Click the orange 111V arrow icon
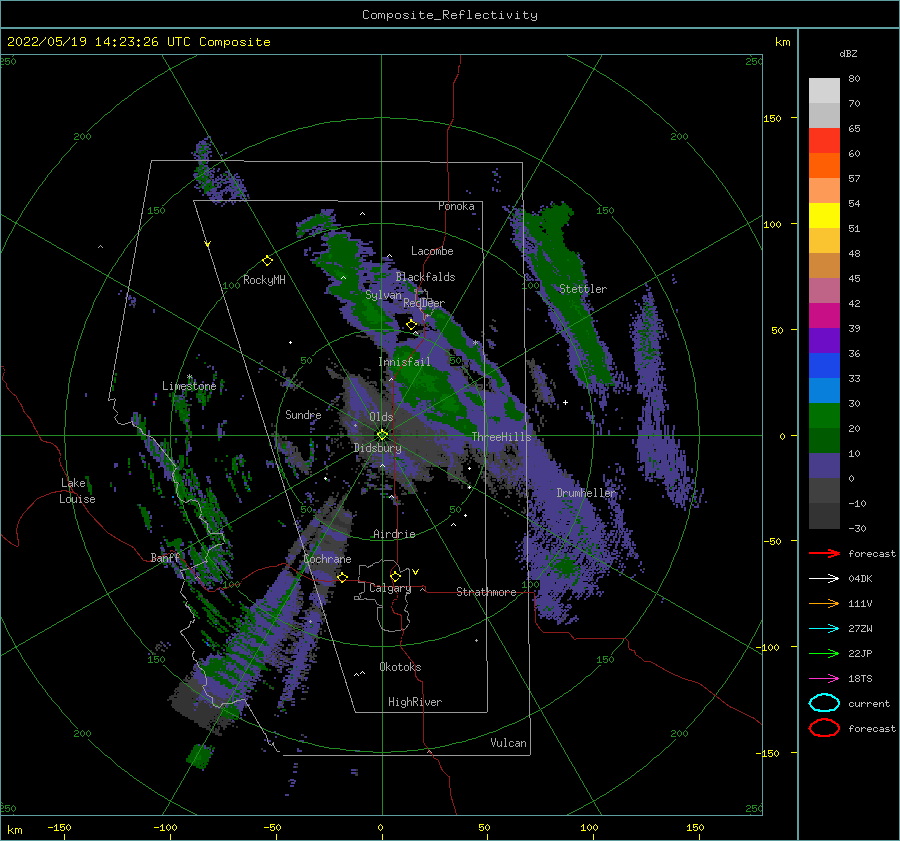900x841 pixels. tap(824, 603)
